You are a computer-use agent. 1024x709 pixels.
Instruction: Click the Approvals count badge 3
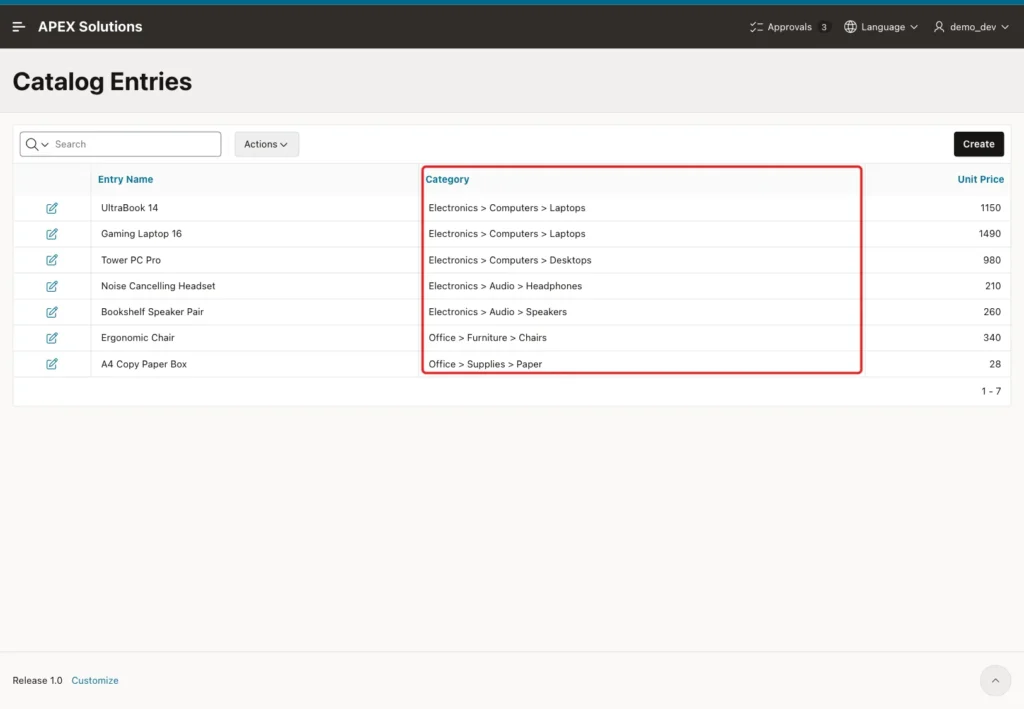pyautogui.click(x=824, y=27)
